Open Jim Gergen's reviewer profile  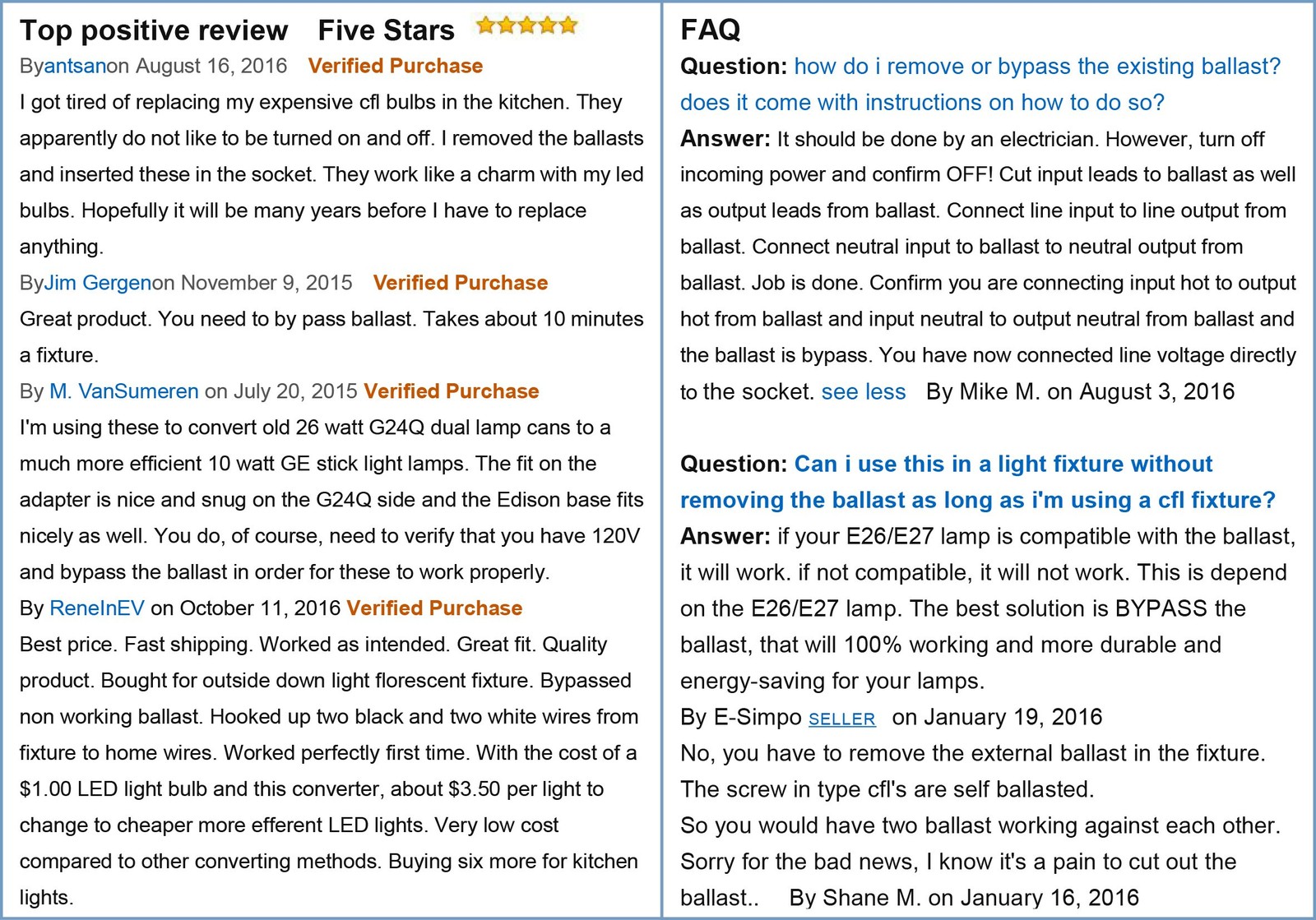(98, 283)
